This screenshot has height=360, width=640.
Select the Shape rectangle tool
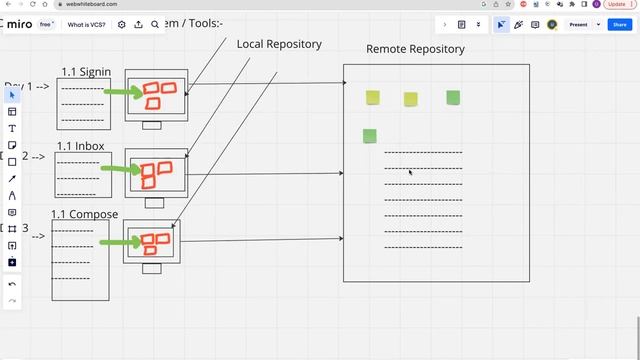click(12, 162)
